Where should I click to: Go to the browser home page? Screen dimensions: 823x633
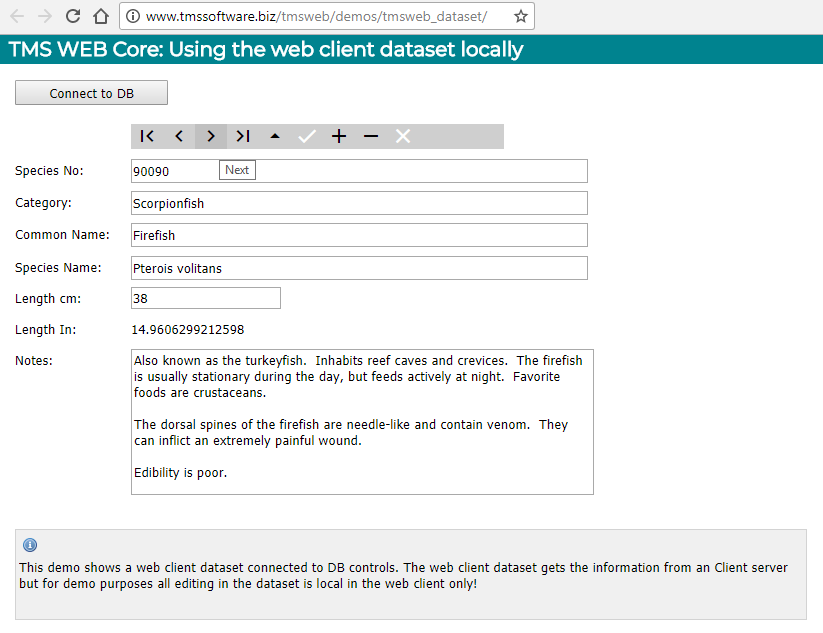(x=101, y=16)
